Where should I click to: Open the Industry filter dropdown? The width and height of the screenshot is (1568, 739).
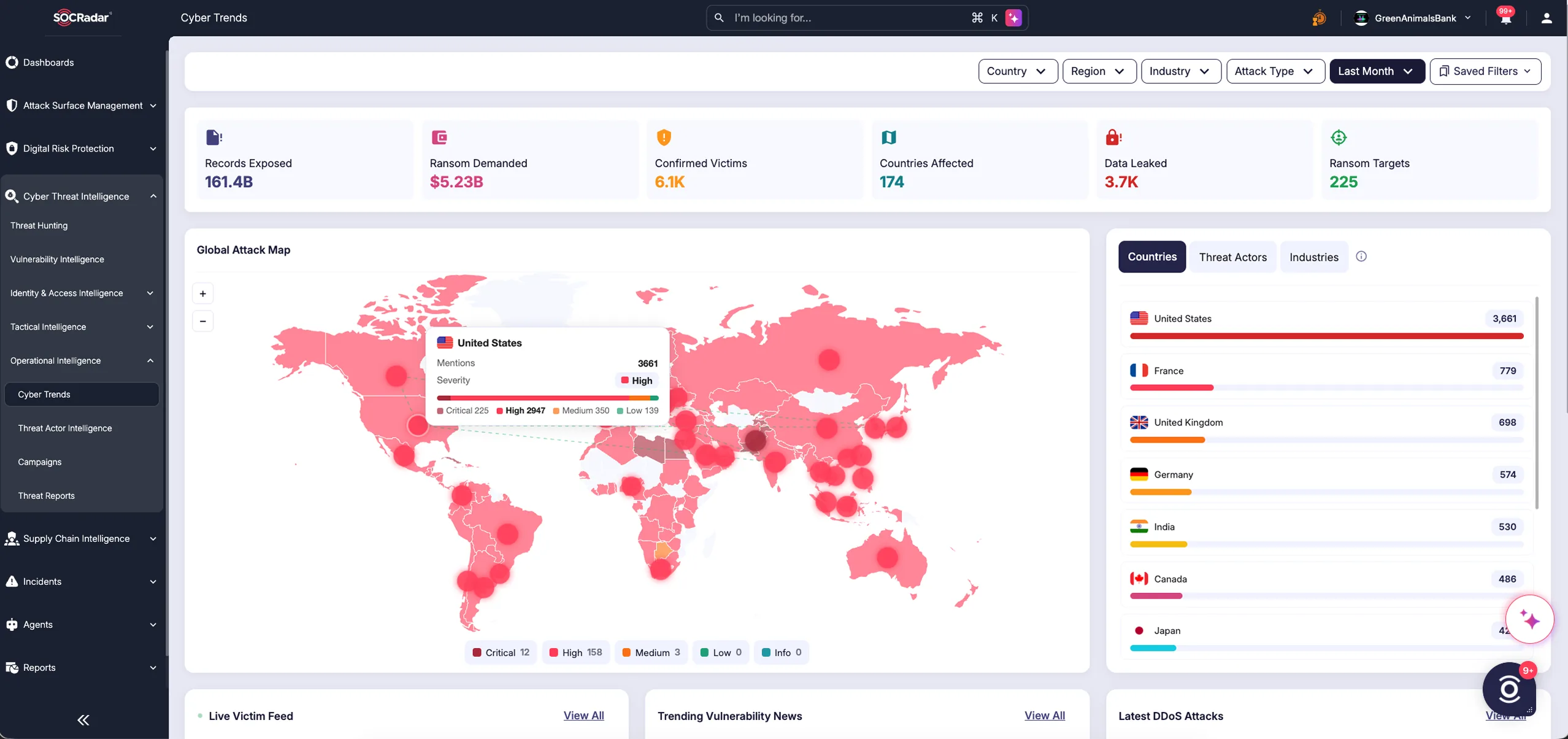coord(1180,71)
